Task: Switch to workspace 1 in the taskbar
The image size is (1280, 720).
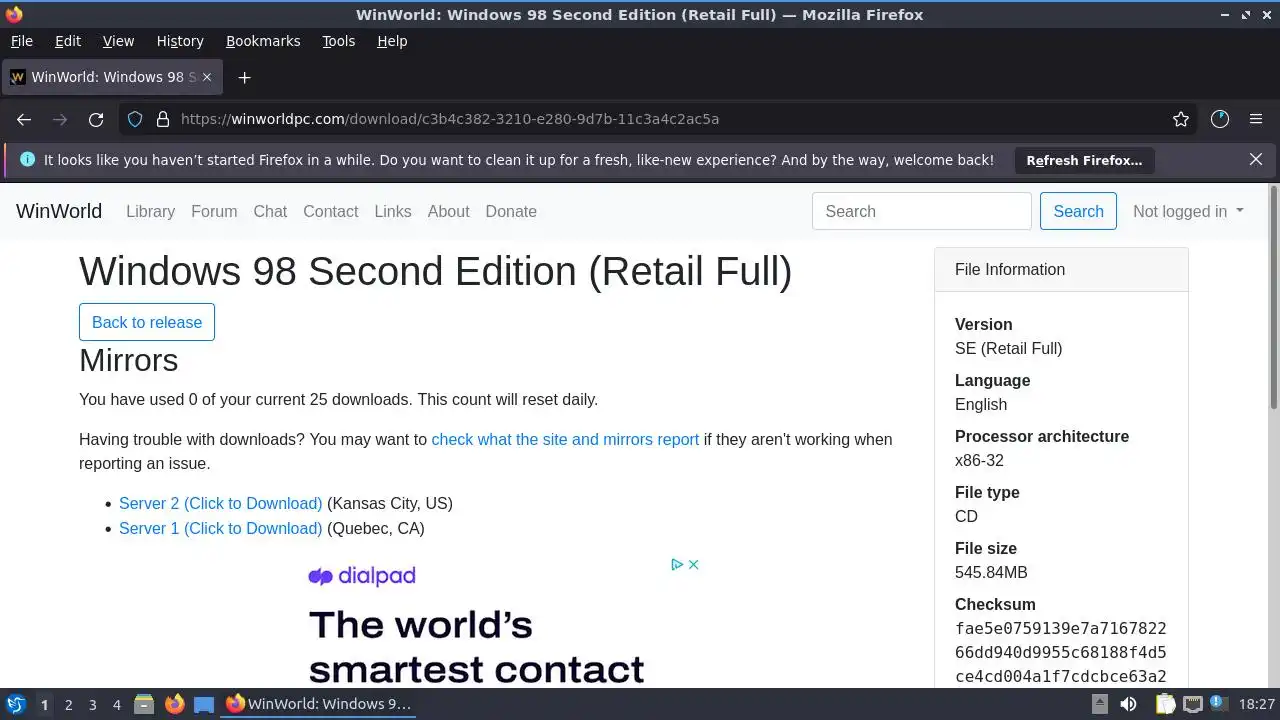Action: pos(44,704)
